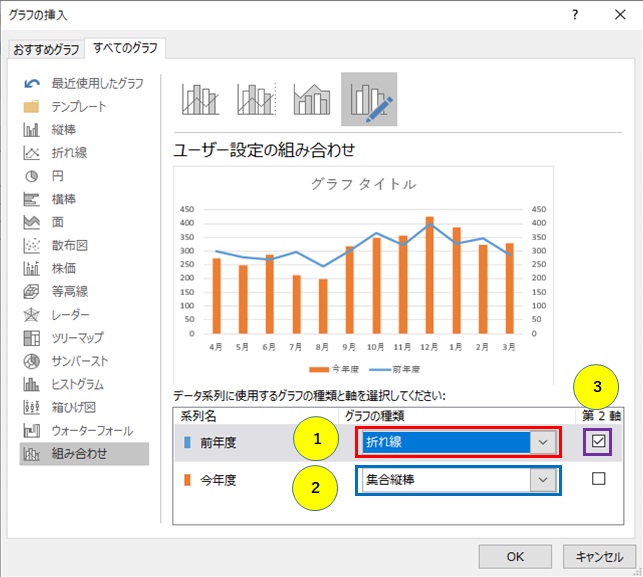Choose the 縦棒 column chart icon
Image resolution: width=643 pixels, height=577 pixels.
32,130
